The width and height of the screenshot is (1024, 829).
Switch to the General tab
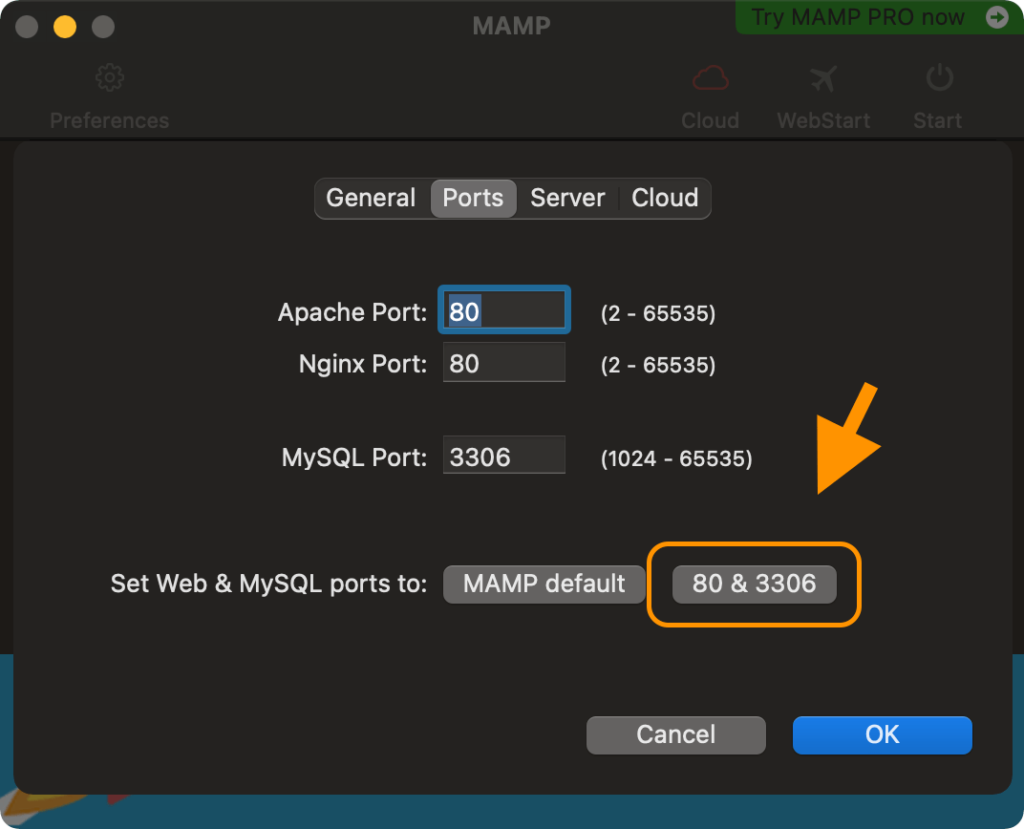point(371,198)
